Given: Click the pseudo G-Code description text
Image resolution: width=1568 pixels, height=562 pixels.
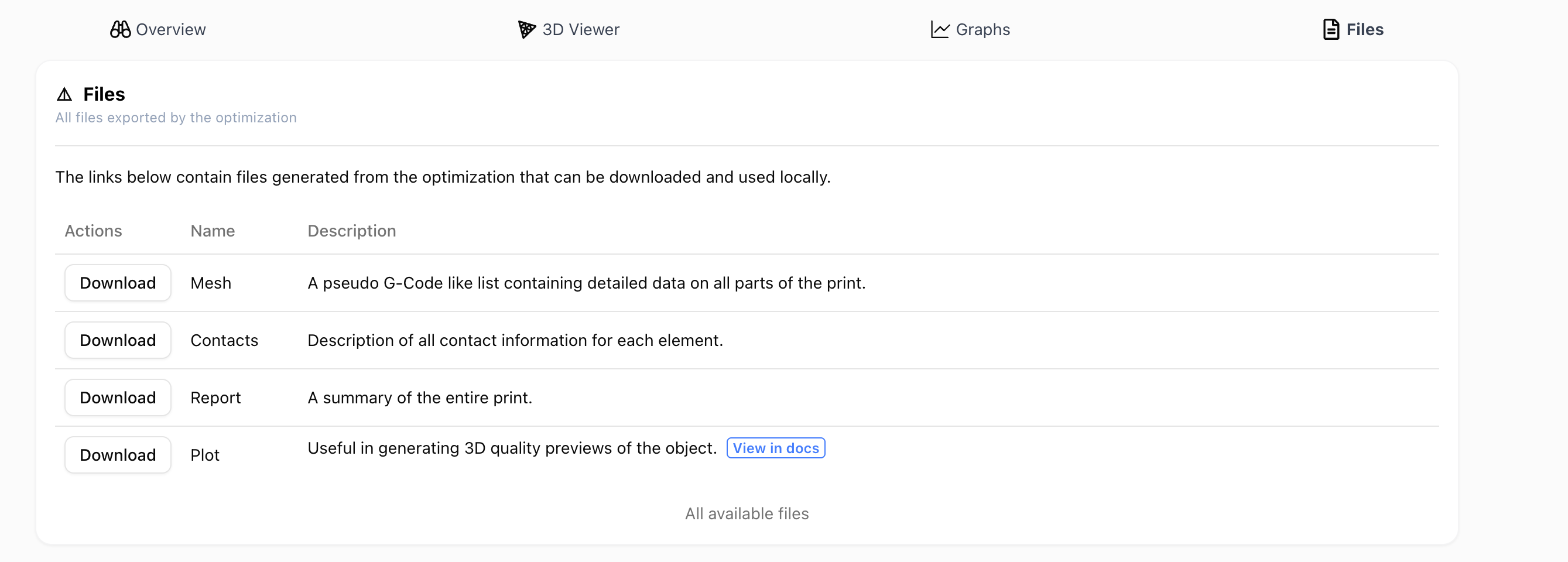Looking at the screenshot, I should (587, 283).
